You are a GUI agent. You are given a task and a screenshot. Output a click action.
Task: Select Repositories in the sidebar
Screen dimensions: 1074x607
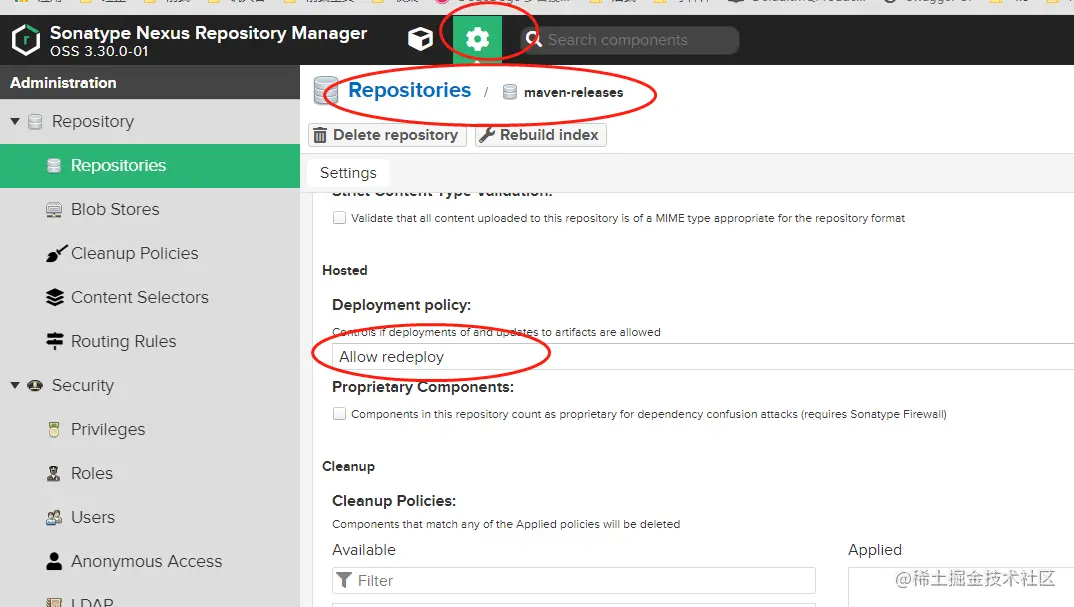click(x=150, y=166)
